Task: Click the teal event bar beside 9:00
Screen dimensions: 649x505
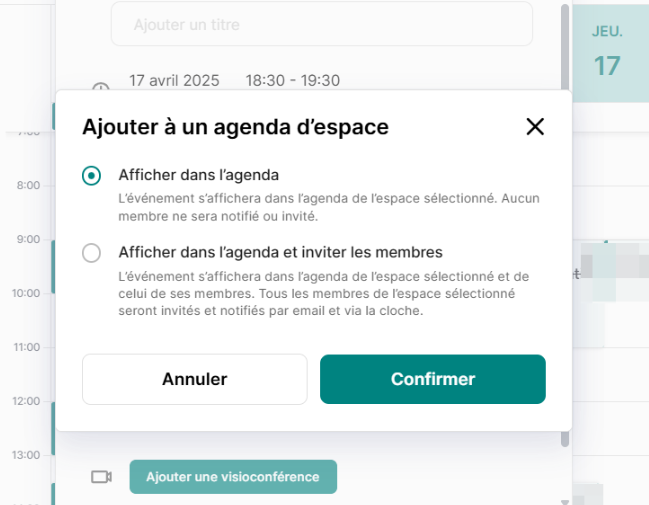Action: tap(53, 267)
